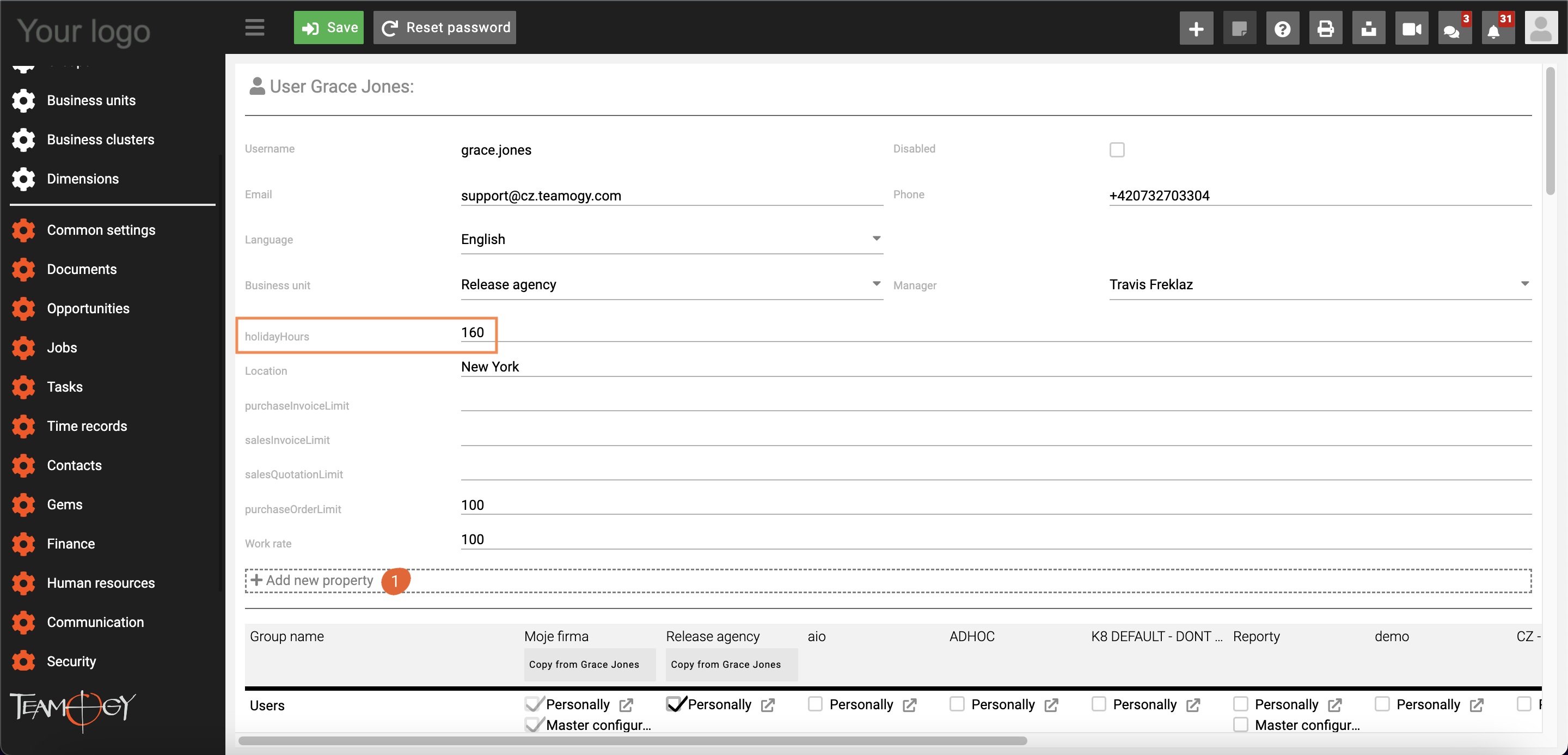This screenshot has width=1568, height=755.
Task: Open Contacts in sidebar
Action: [74, 465]
